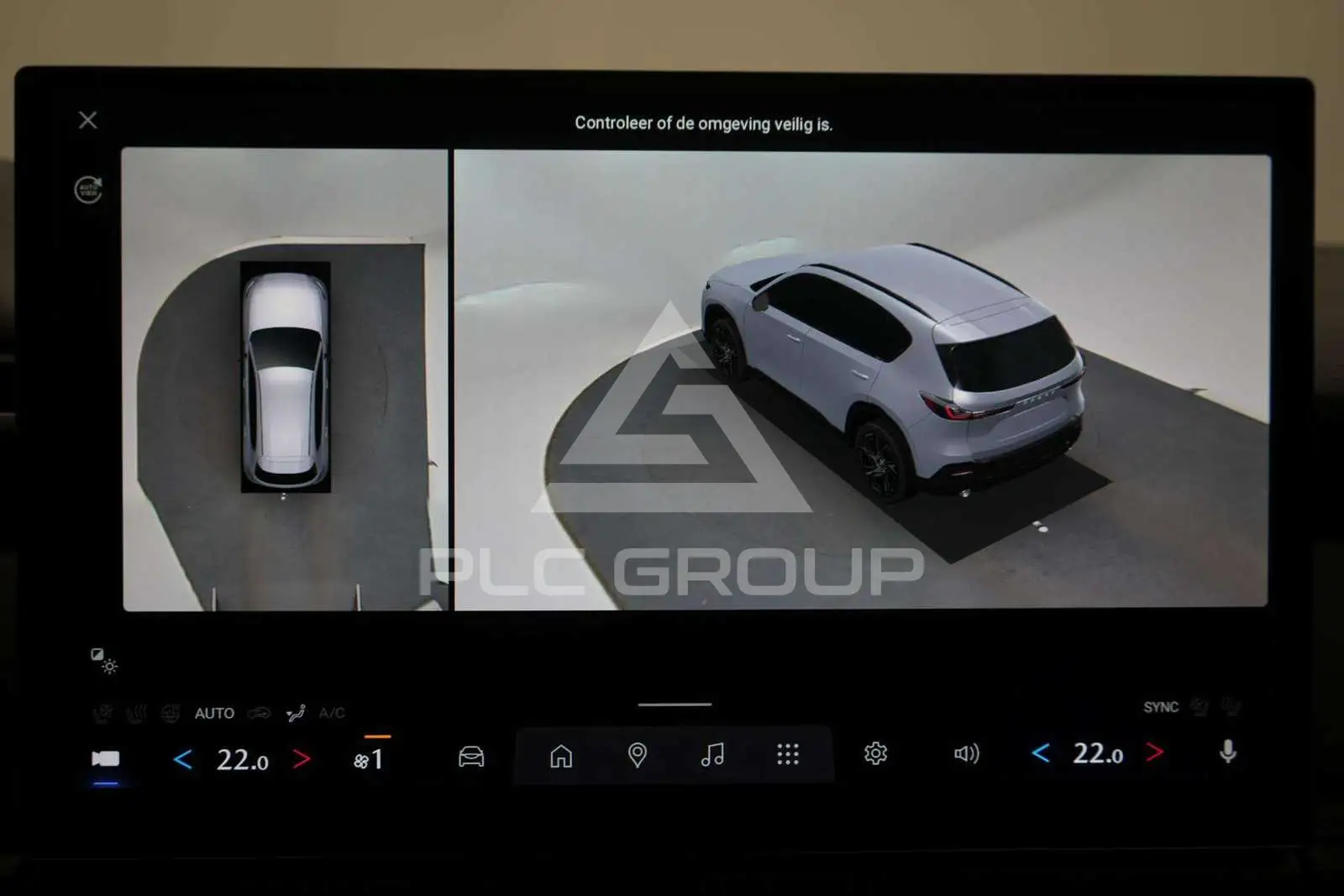Toggle the first seat climate icon next to SYNC
1344x896 pixels.
pos(1200,707)
